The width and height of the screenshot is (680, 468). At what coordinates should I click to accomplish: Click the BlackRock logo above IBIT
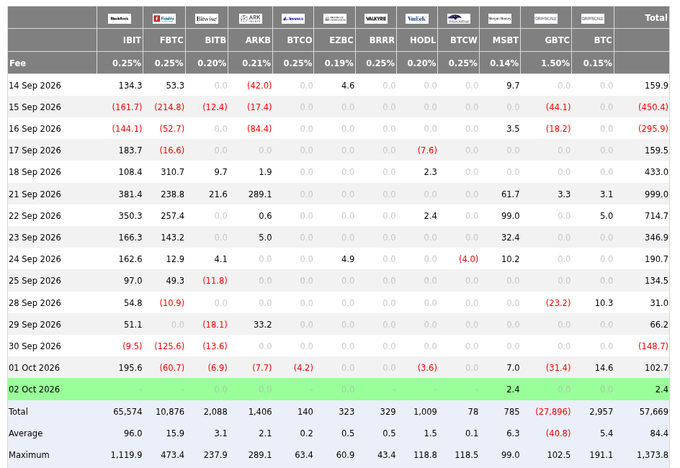pos(119,19)
